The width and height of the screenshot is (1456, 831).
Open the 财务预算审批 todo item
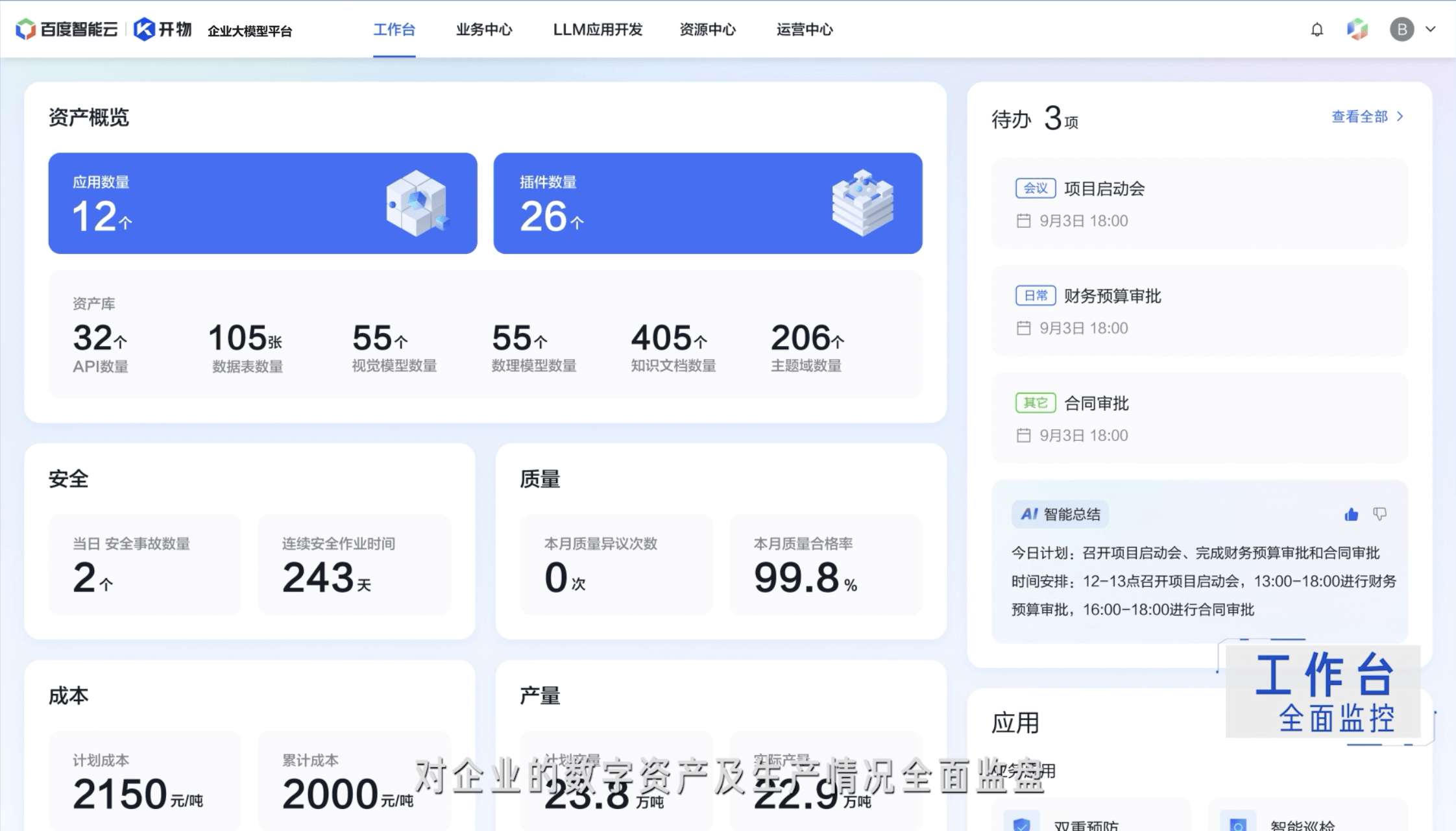(1112, 296)
